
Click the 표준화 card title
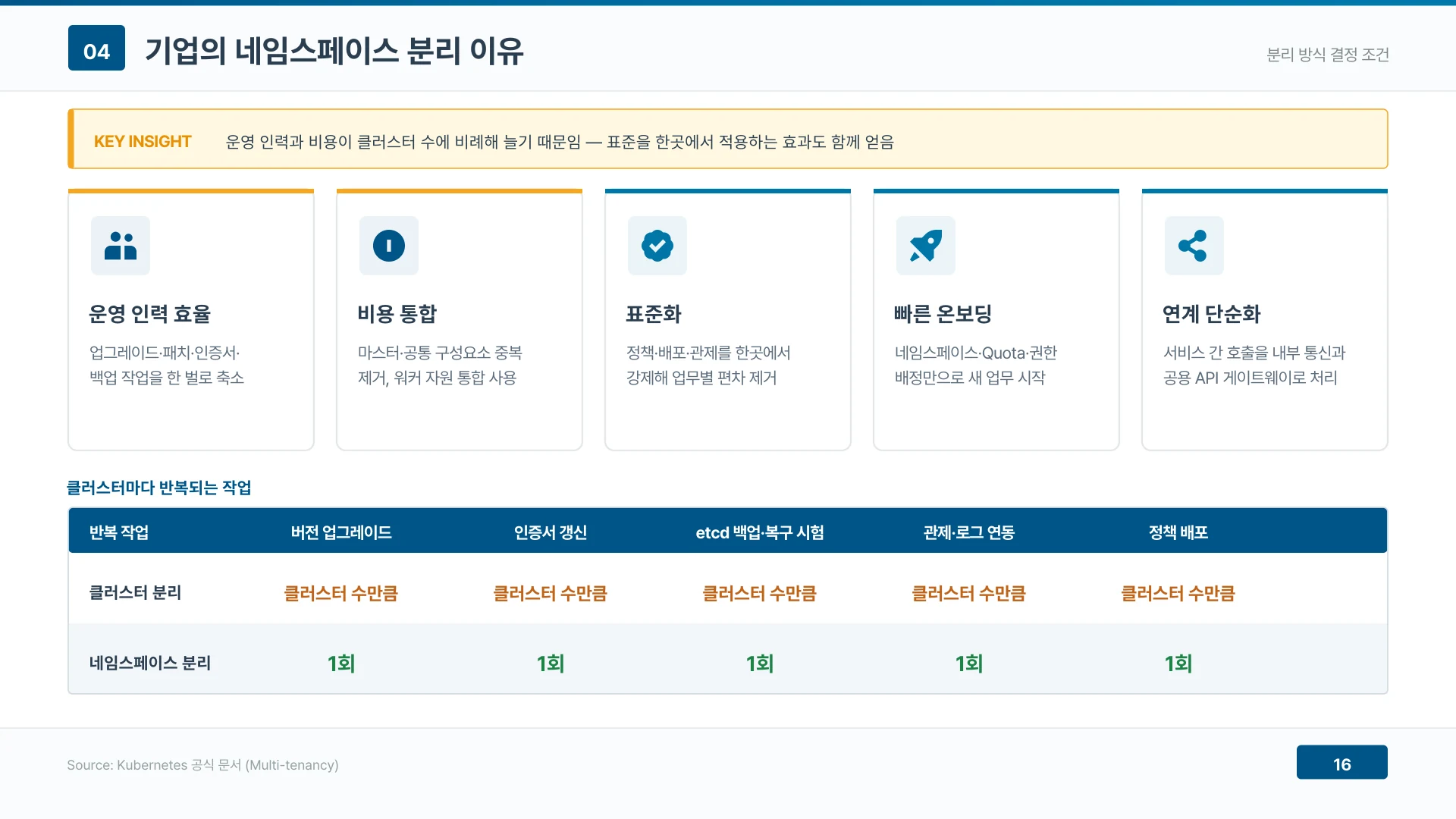click(x=654, y=314)
